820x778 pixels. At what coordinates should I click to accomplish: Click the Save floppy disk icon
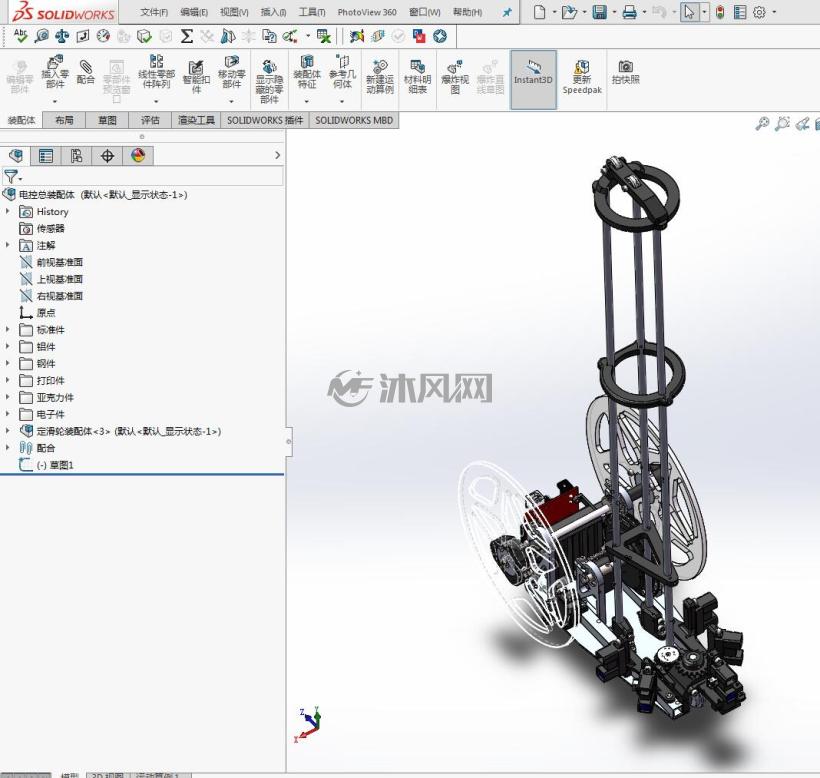click(599, 12)
